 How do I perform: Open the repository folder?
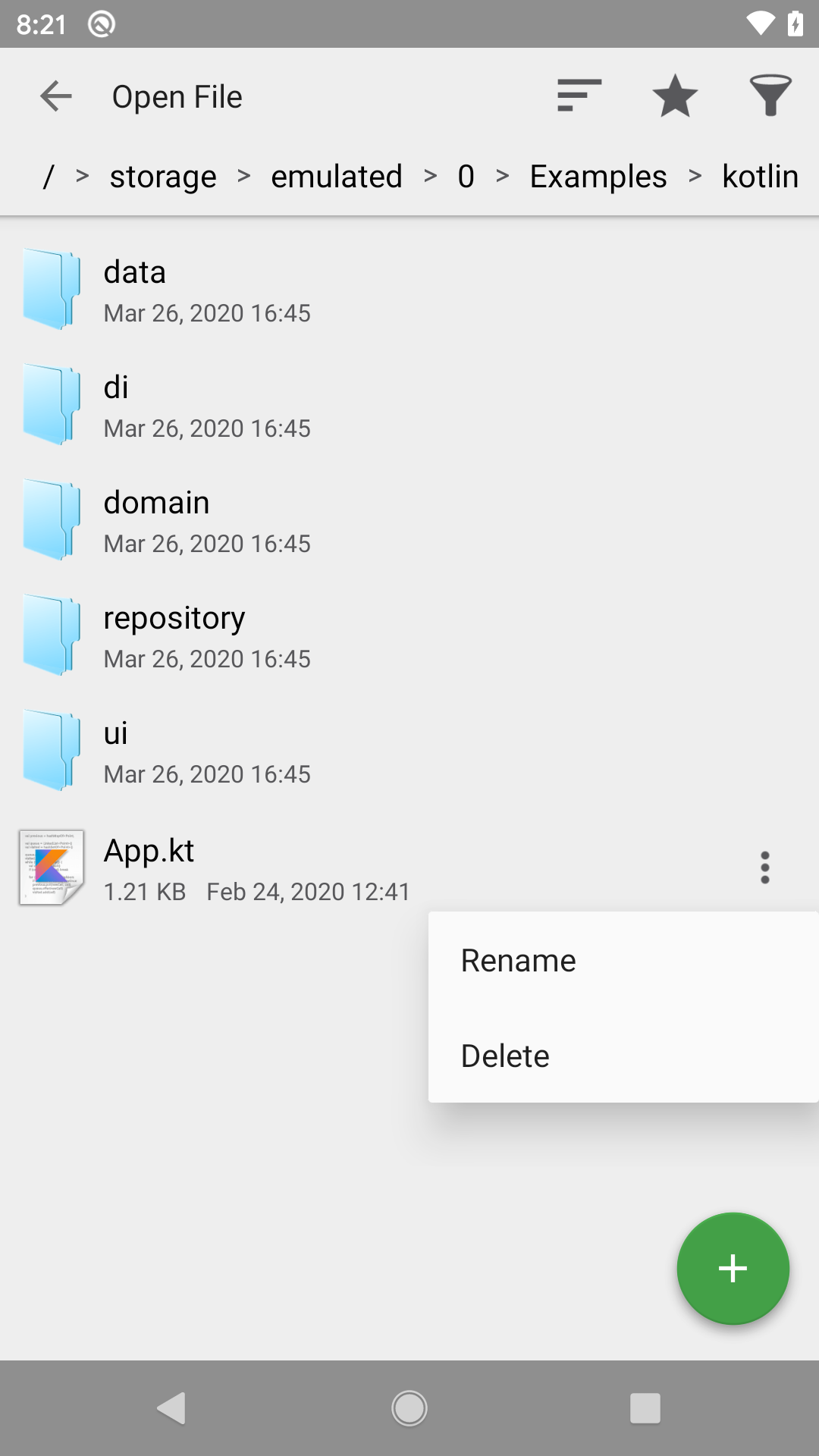click(174, 635)
